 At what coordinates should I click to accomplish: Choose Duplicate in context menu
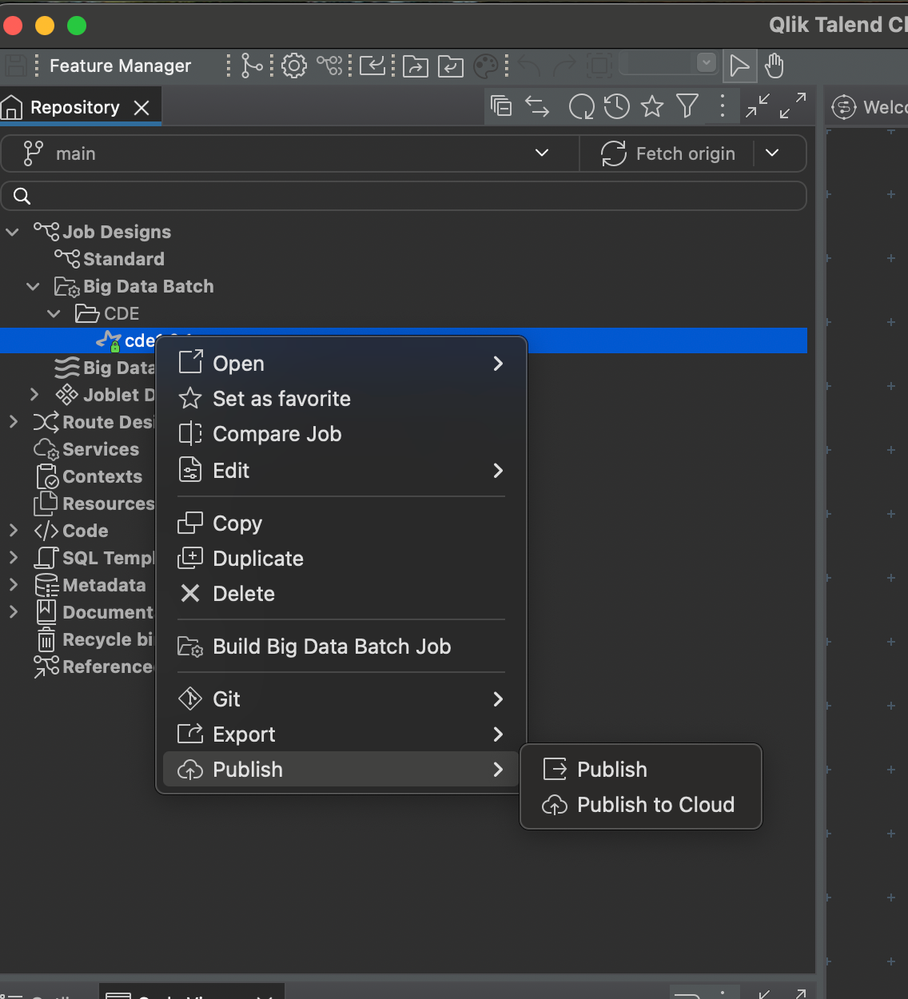tap(341, 559)
